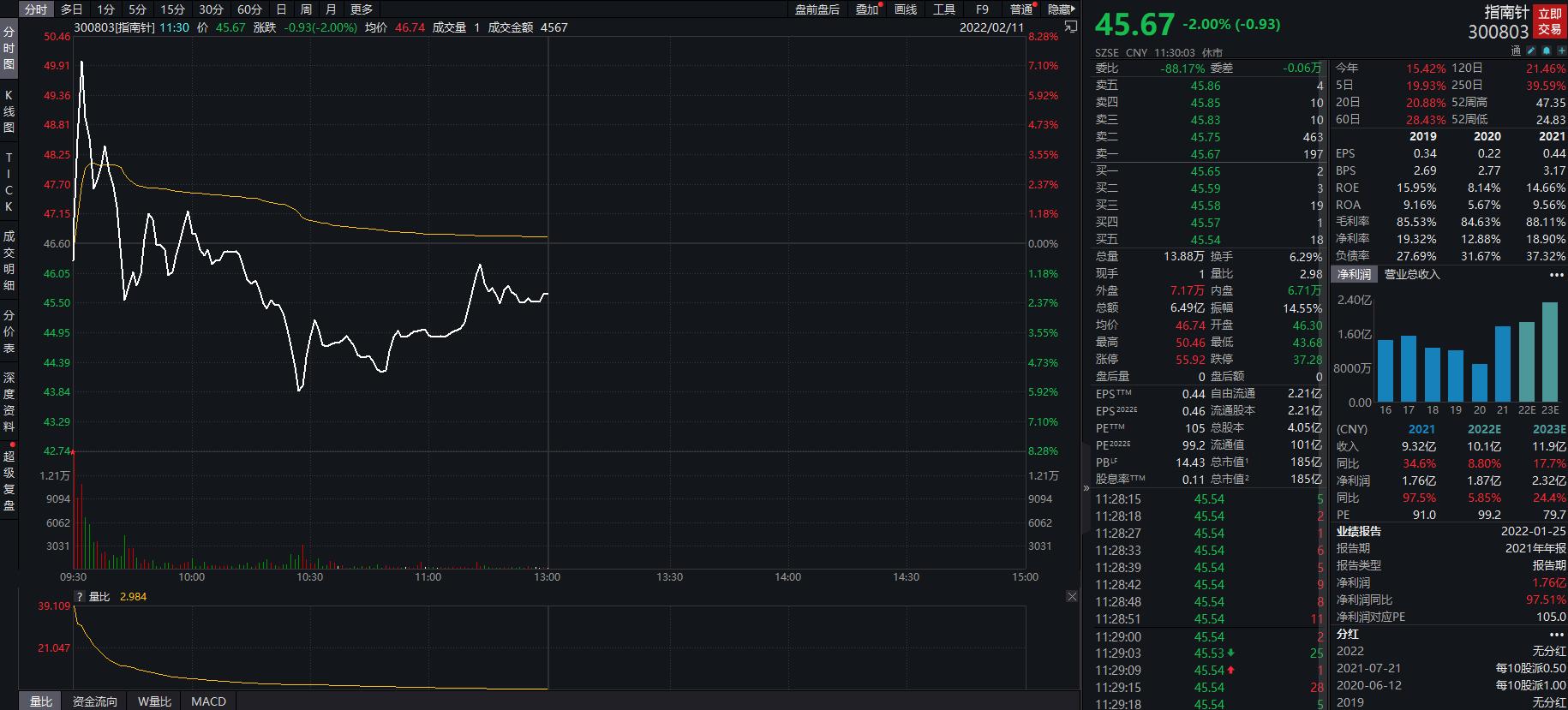Image resolution: width=1568 pixels, height=710 pixels.
Task: Open the net profit chart's ••• options
Action: click(1556, 275)
